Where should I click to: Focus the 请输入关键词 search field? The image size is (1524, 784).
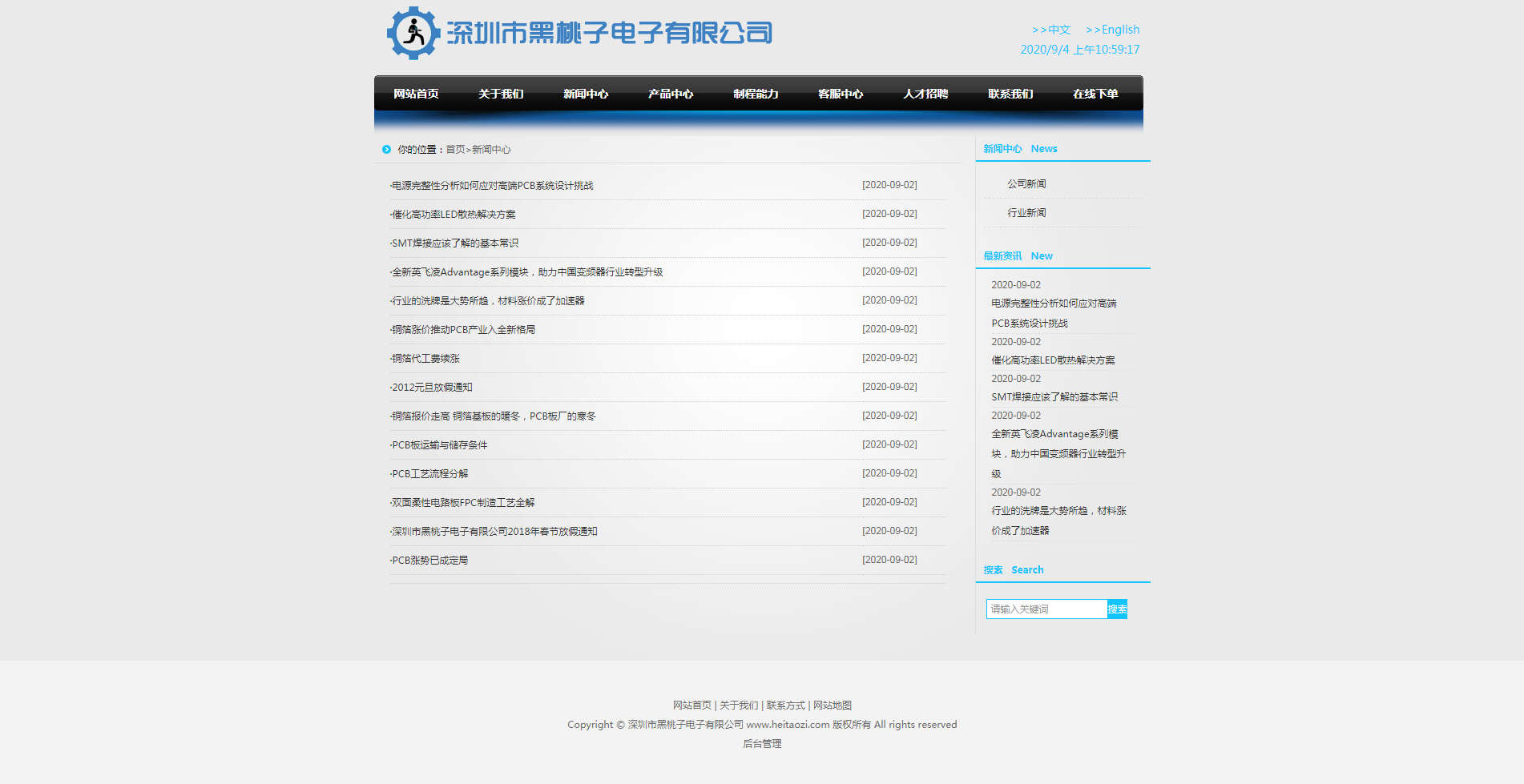(x=1046, y=609)
